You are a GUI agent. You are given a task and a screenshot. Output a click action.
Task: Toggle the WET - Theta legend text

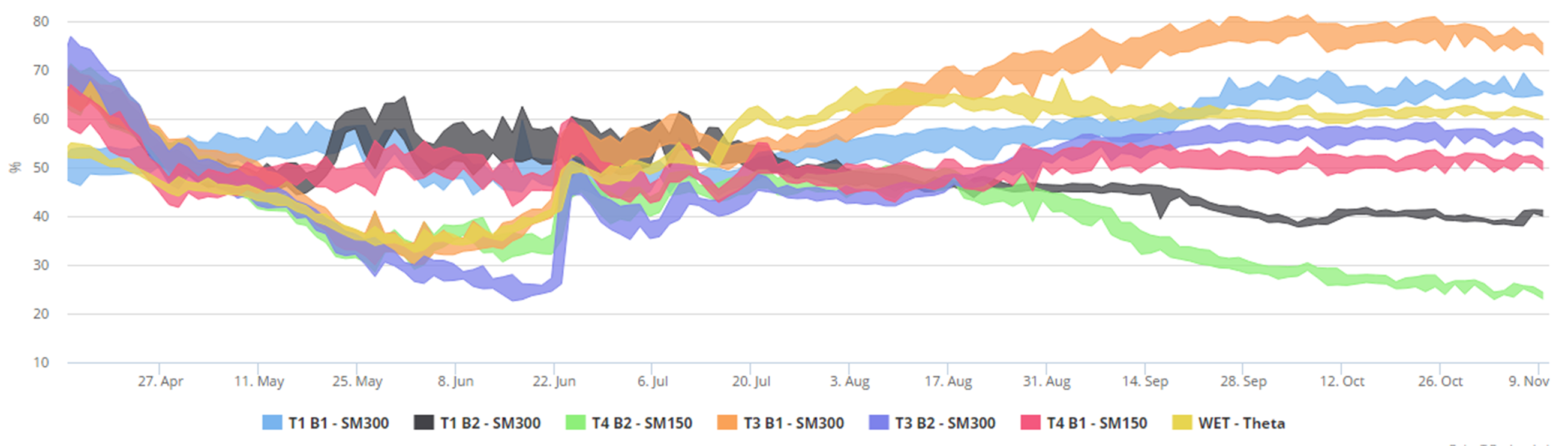point(1241,423)
